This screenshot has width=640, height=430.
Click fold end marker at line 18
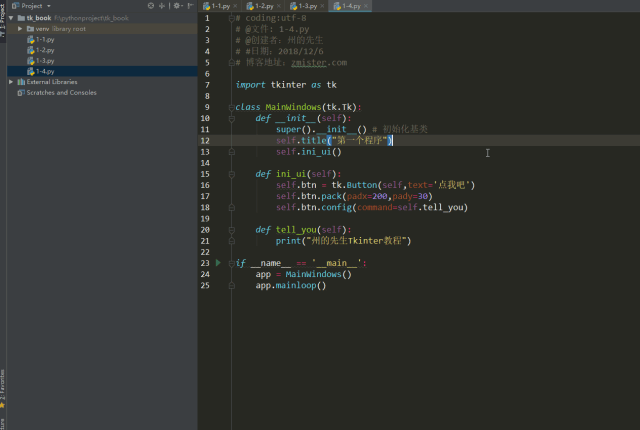231,207
